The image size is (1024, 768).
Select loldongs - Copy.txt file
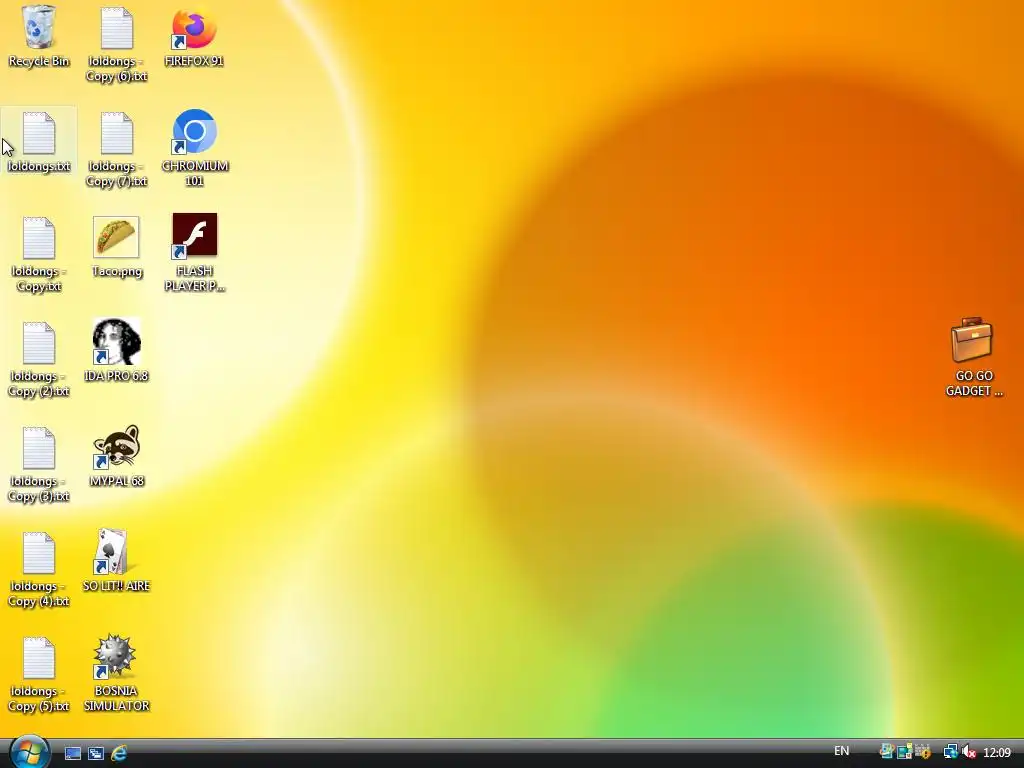39,254
